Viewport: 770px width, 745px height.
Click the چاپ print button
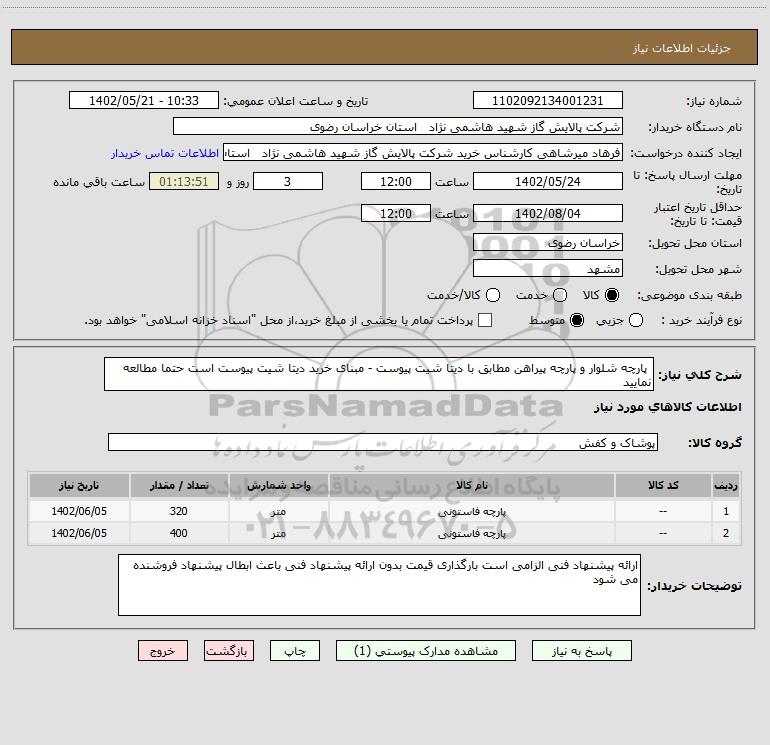point(295,651)
